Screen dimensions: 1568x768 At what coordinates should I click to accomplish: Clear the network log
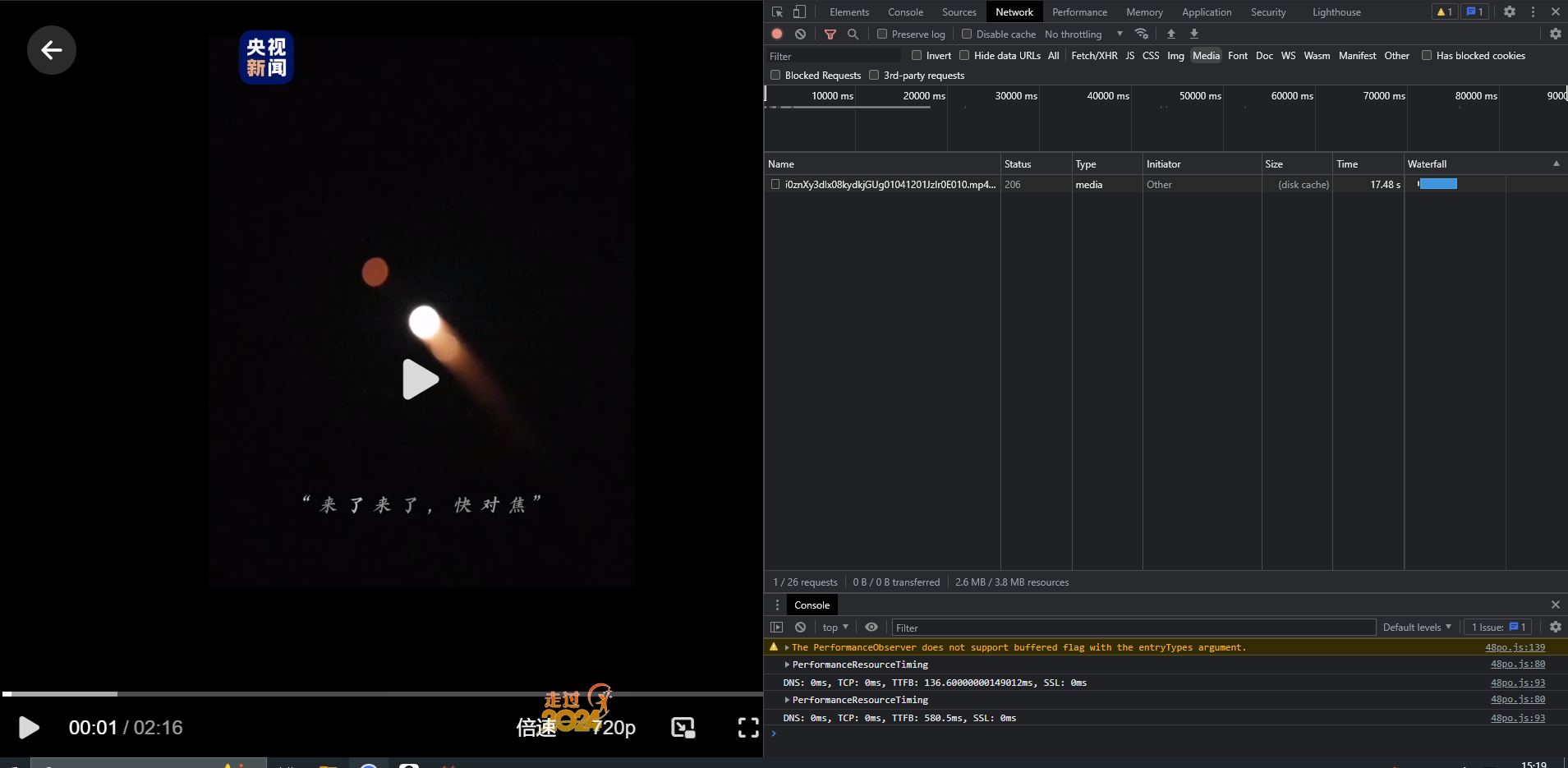pyautogui.click(x=800, y=34)
